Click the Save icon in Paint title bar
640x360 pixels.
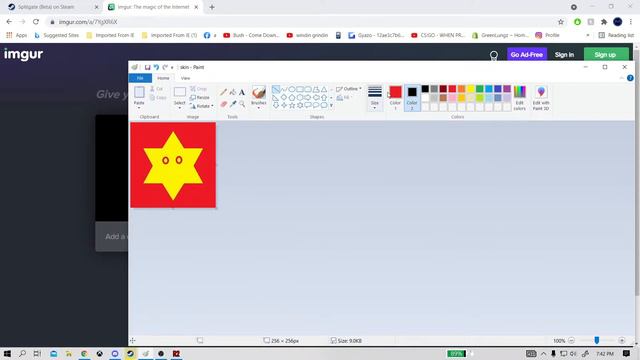147,67
